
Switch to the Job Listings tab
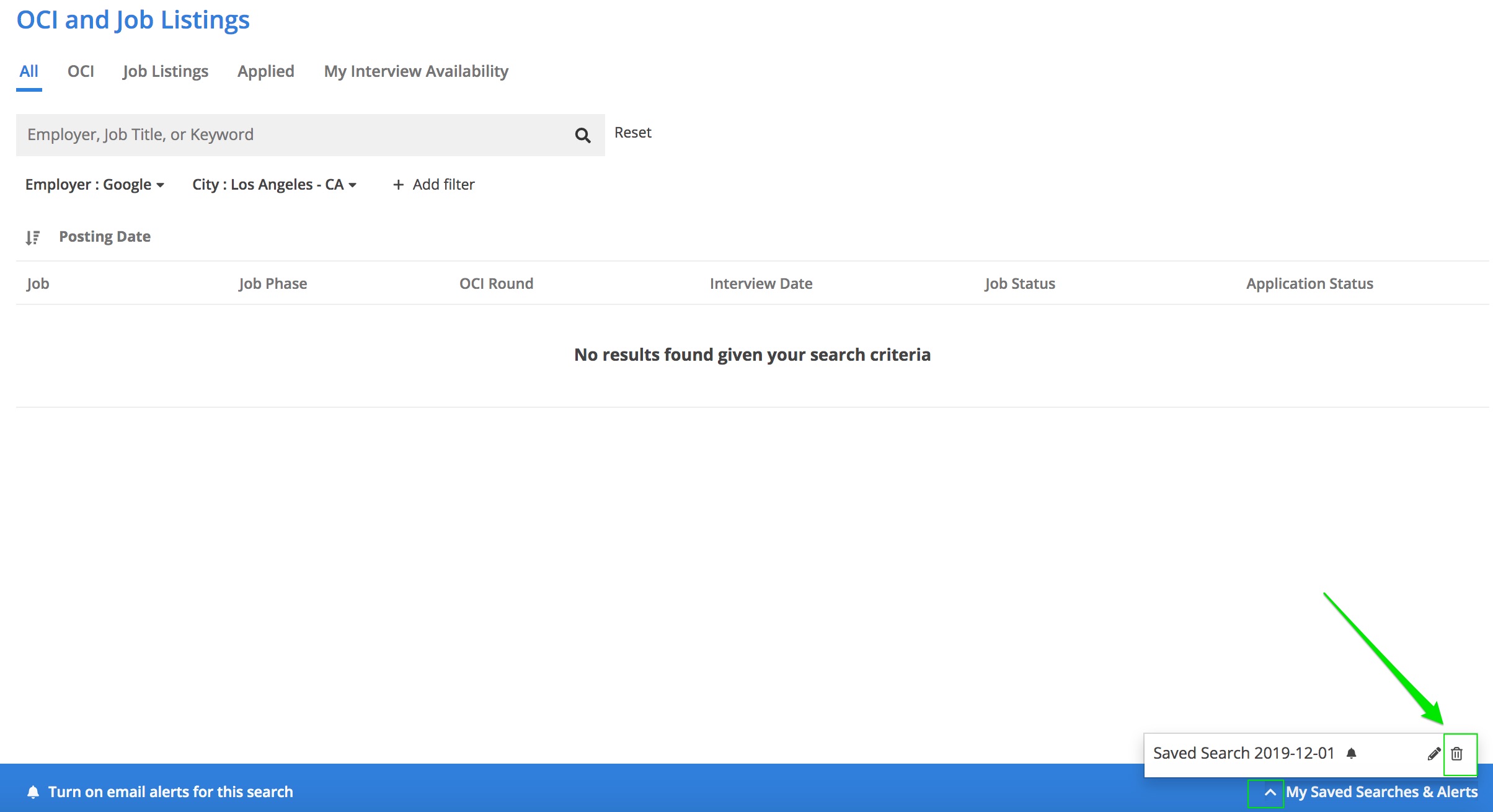[x=165, y=71]
